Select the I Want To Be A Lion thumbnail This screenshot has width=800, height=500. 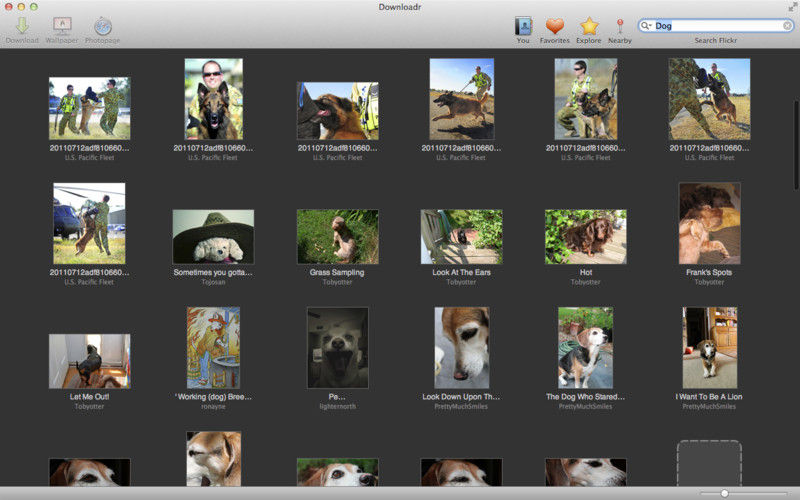[x=709, y=348]
